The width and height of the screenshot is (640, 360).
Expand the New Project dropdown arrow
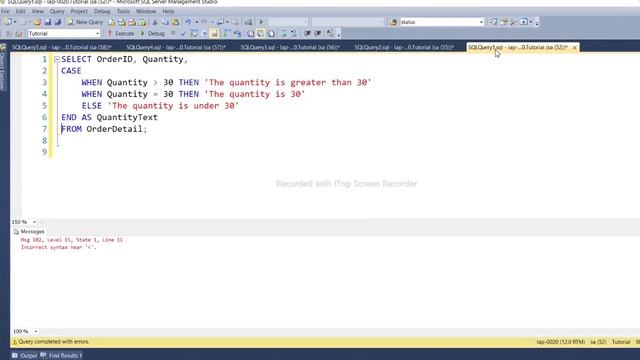15,22
